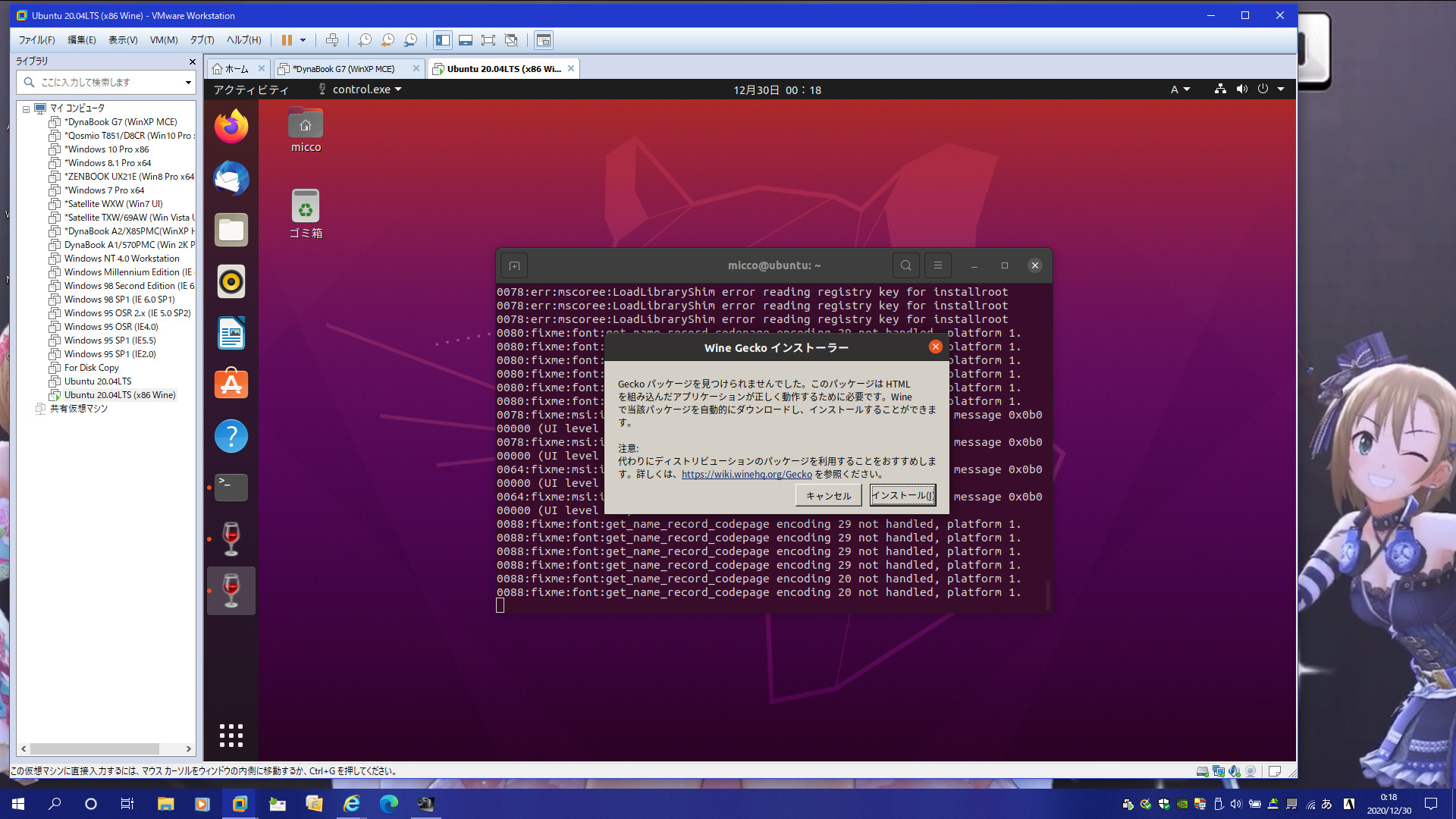1456x819 pixels.
Task: Select Windows NT 4.0 Workstation VM
Action: click(x=121, y=259)
